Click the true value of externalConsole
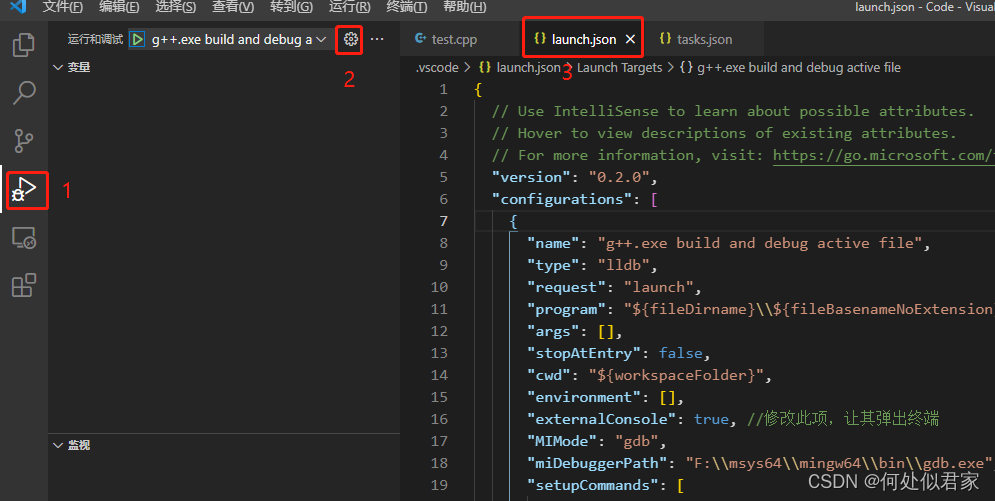This screenshot has height=501, width=995. (711, 419)
